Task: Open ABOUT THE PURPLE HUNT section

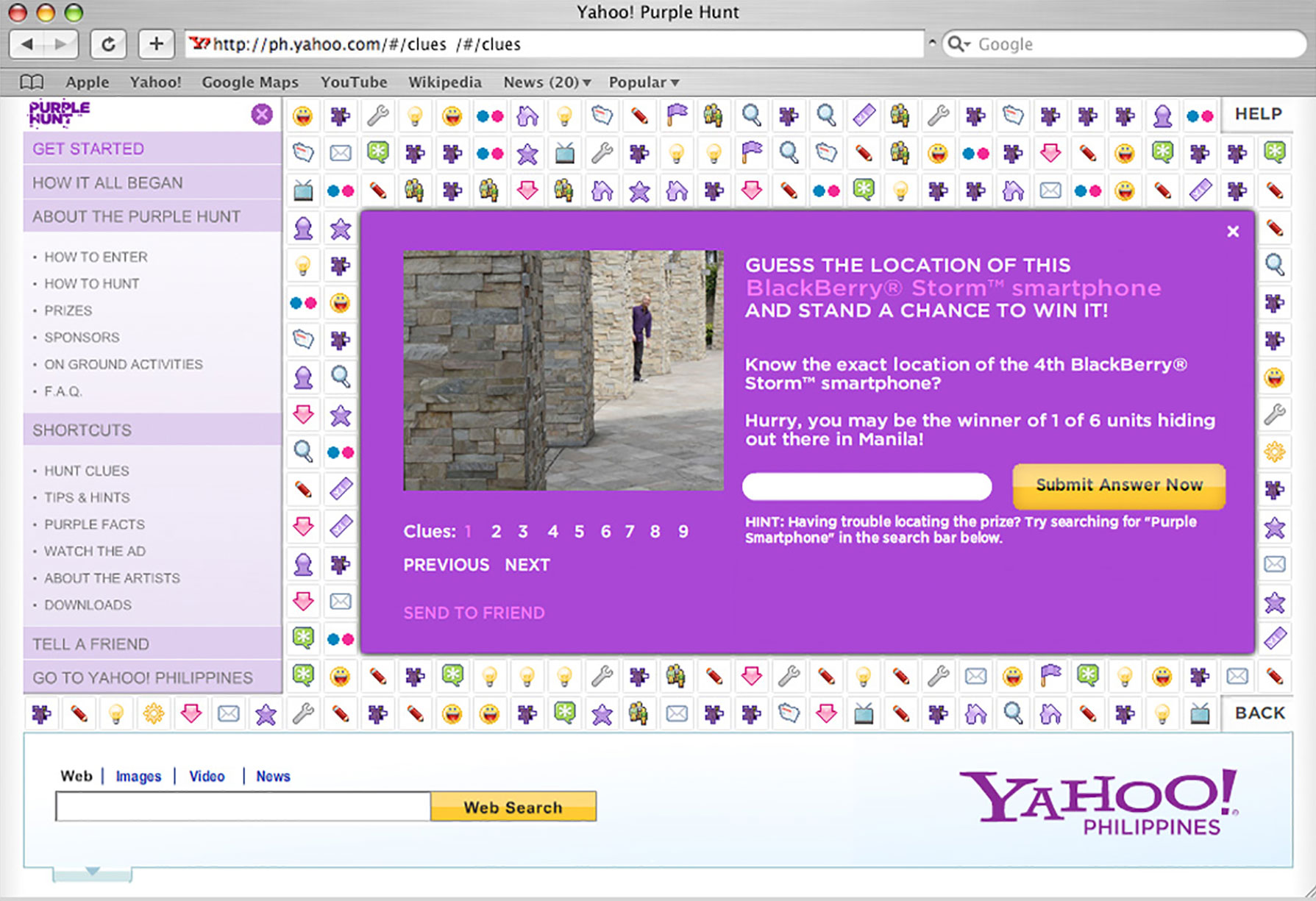Action: pos(152,216)
